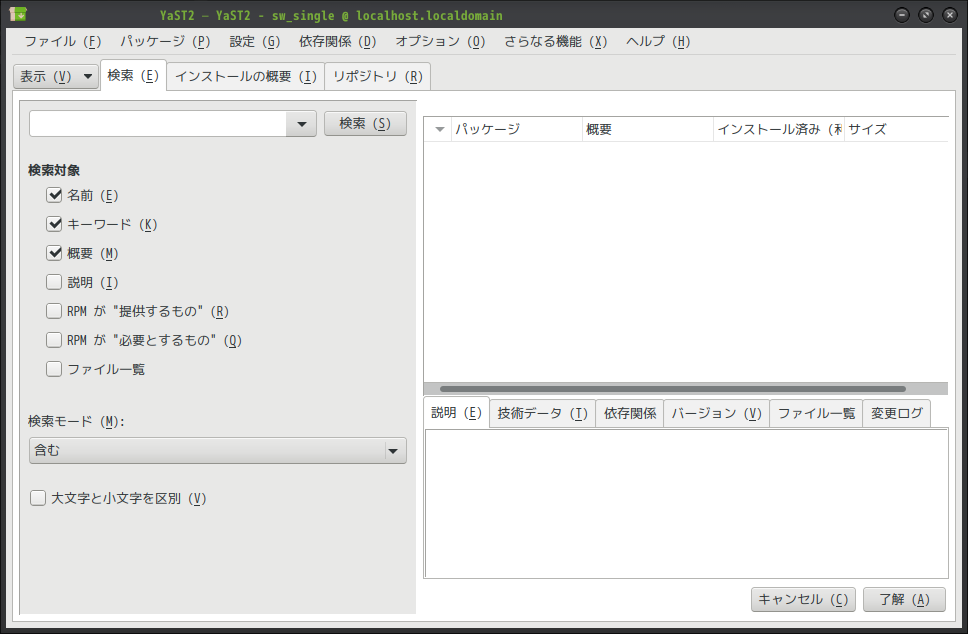Click the status sort arrow column header
This screenshot has width=968, height=634.
(x=438, y=130)
